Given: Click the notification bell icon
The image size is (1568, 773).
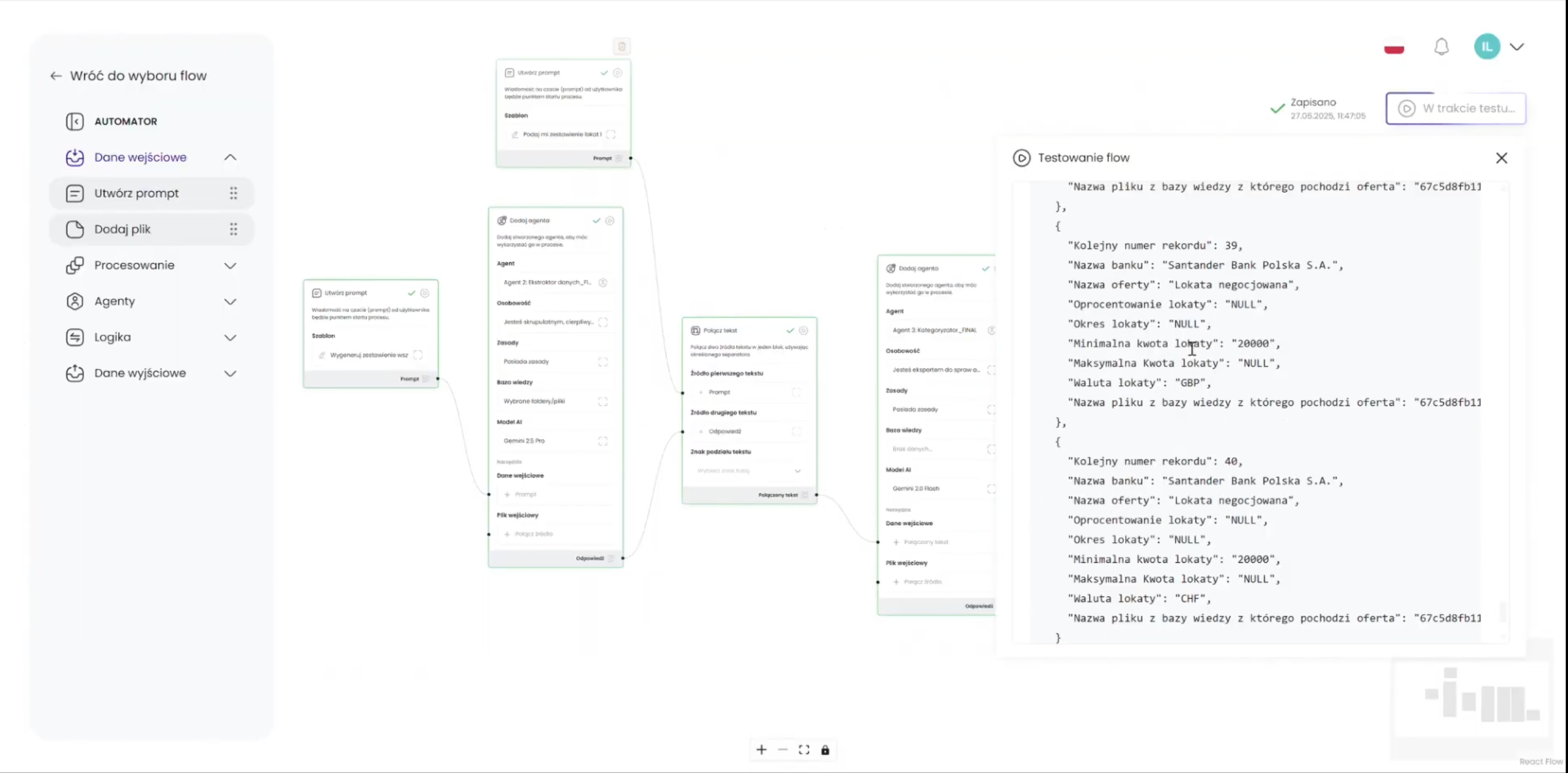Looking at the screenshot, I should point(1441,47).
